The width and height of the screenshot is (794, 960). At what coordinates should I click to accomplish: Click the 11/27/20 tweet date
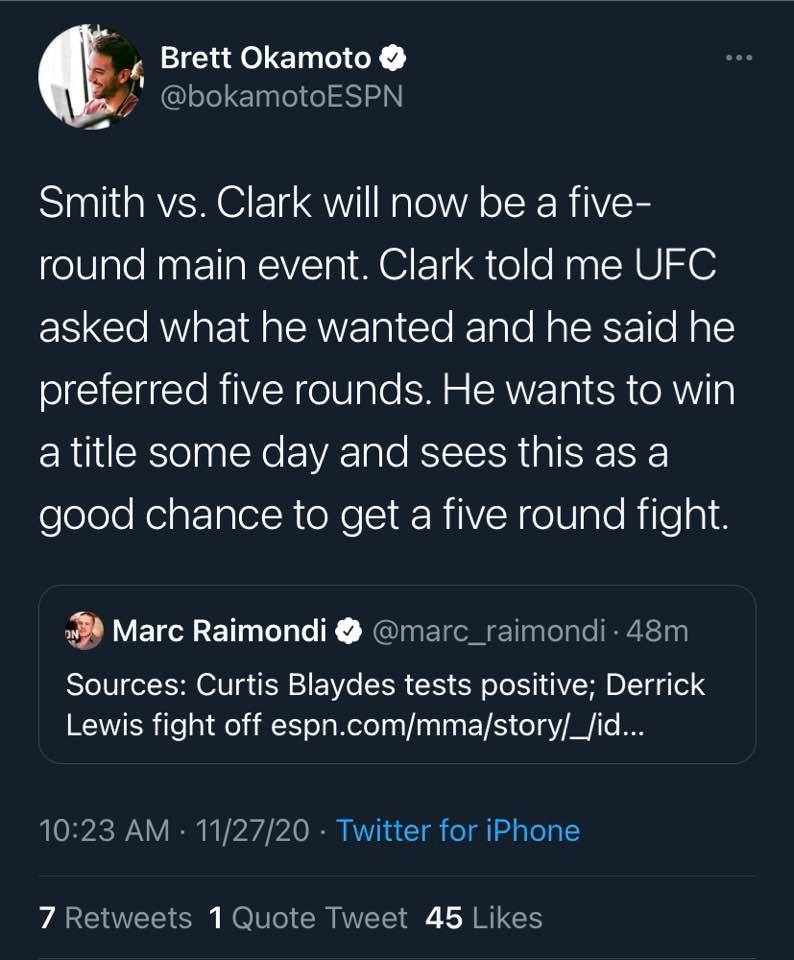[x=253, y=830]
